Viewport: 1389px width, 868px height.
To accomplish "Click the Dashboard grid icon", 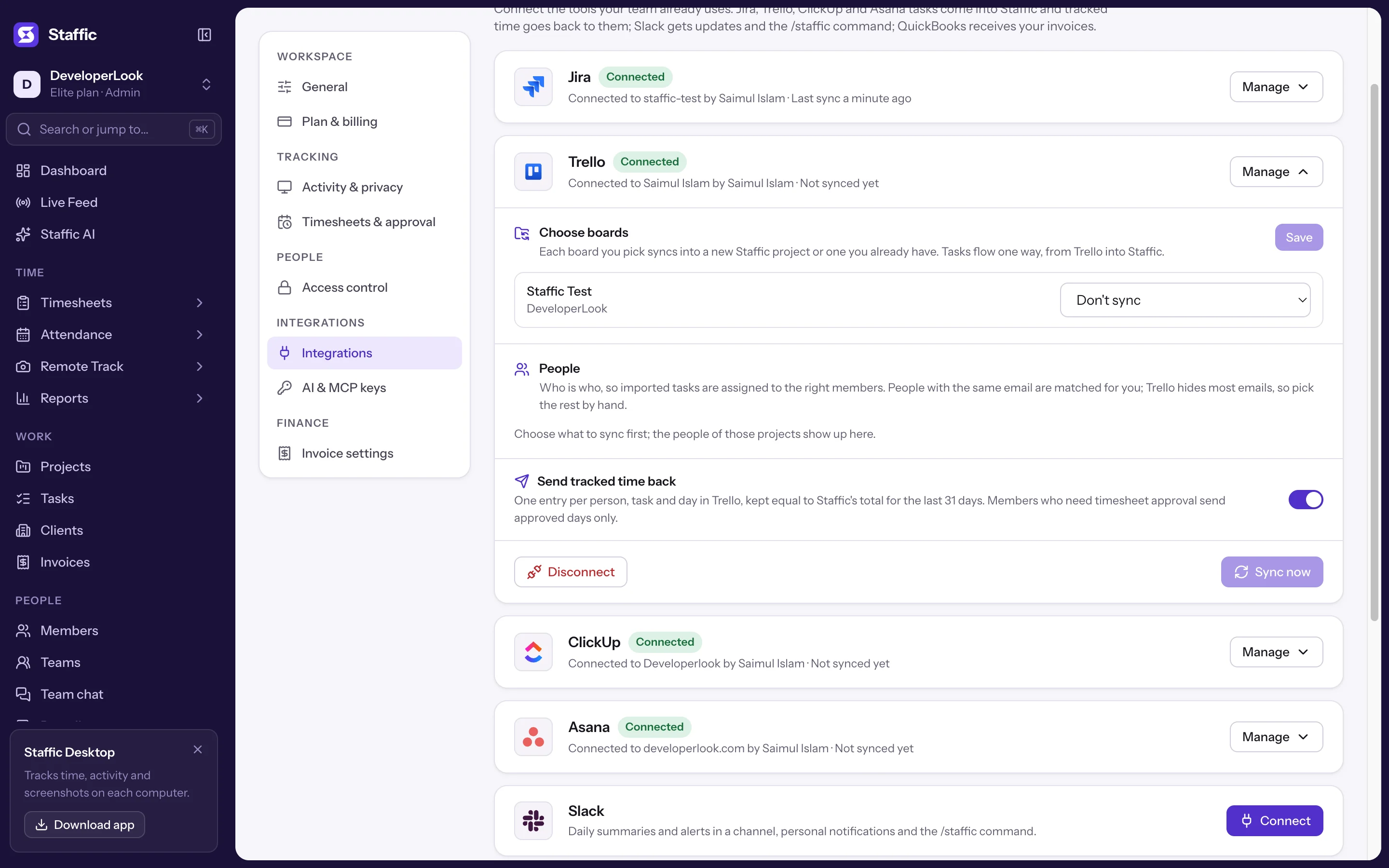I will (23, 171).
